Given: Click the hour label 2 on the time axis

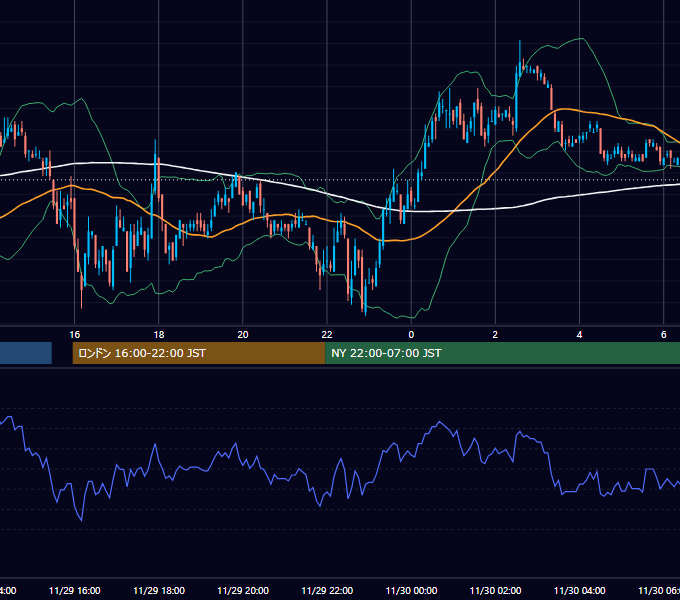Looking at the screenshot, I should (x=495, y=334).
